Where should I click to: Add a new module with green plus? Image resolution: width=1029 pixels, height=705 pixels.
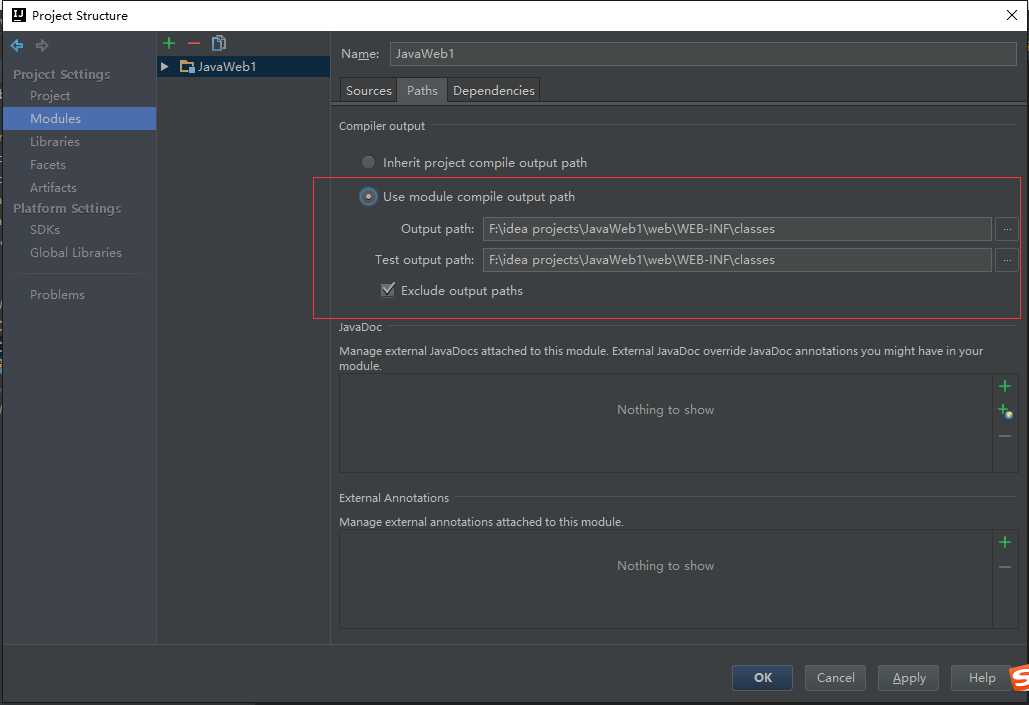[169, 43]
